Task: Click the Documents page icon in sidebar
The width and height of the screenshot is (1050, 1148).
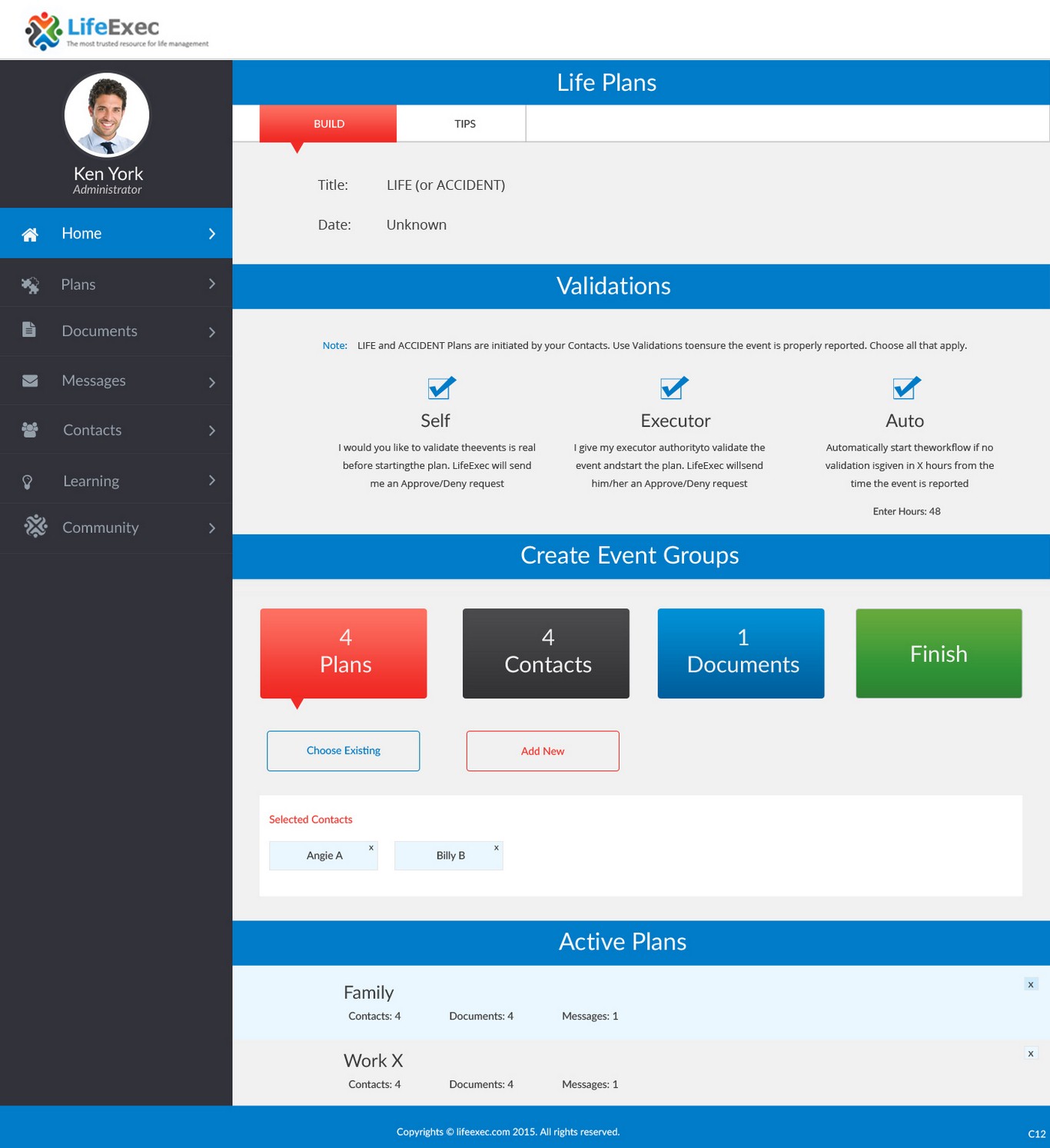Action: (x=29, y=331)
